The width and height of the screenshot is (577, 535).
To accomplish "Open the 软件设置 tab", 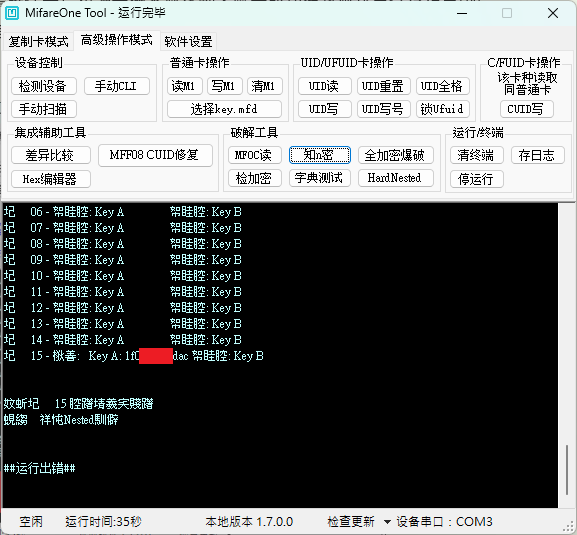I will [x=188, y=41].
